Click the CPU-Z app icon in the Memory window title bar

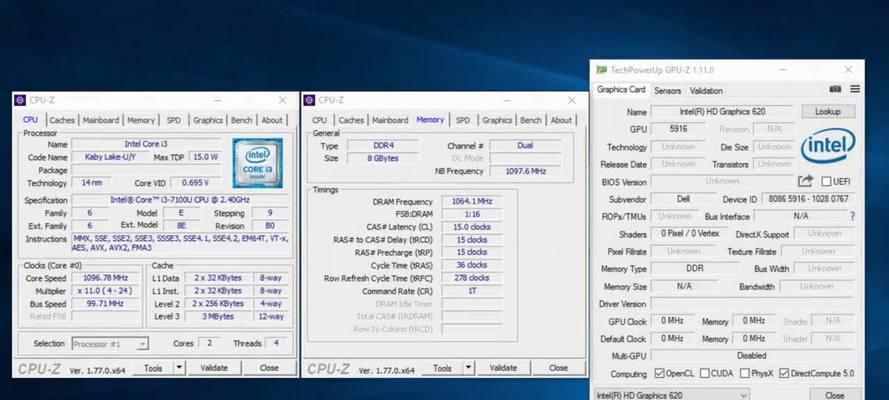(x=309, y=100)
